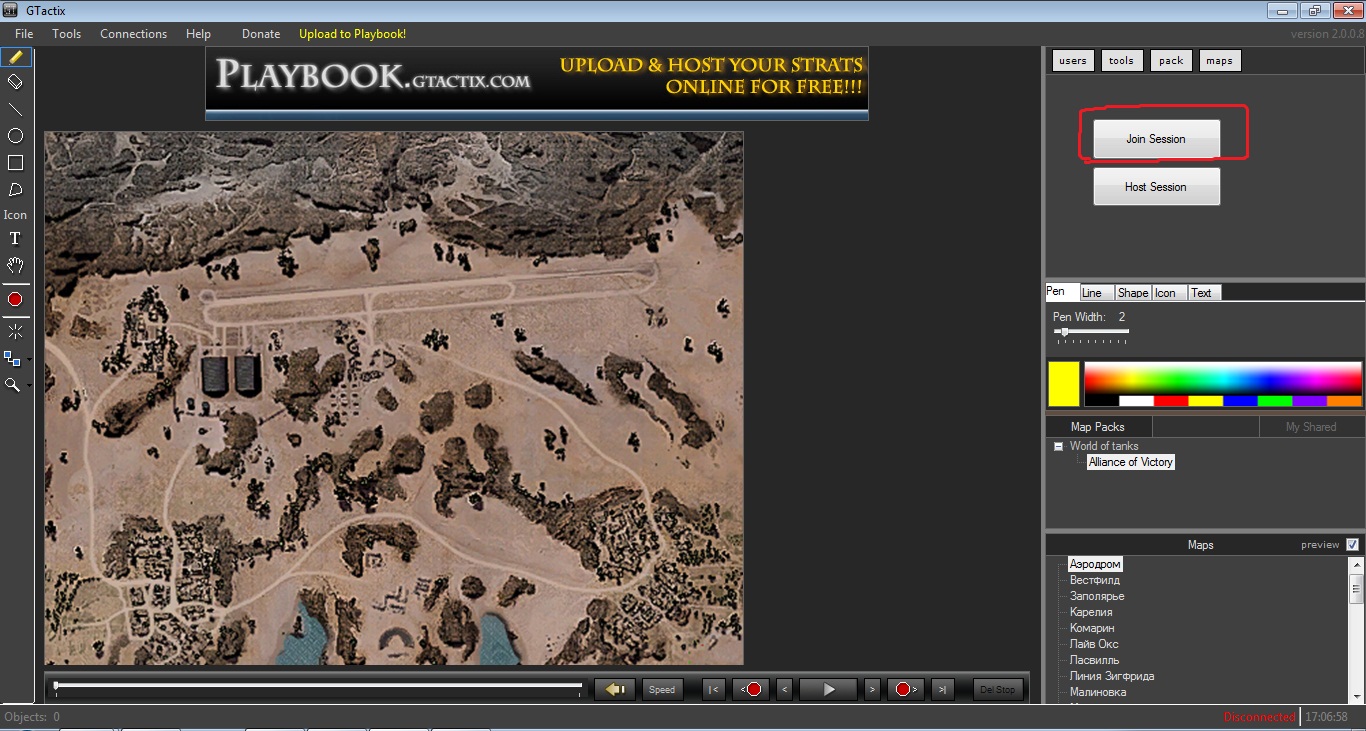1366x731 pixels.
Task: Select the Rectangle shape tool
Action: (15, 163)
